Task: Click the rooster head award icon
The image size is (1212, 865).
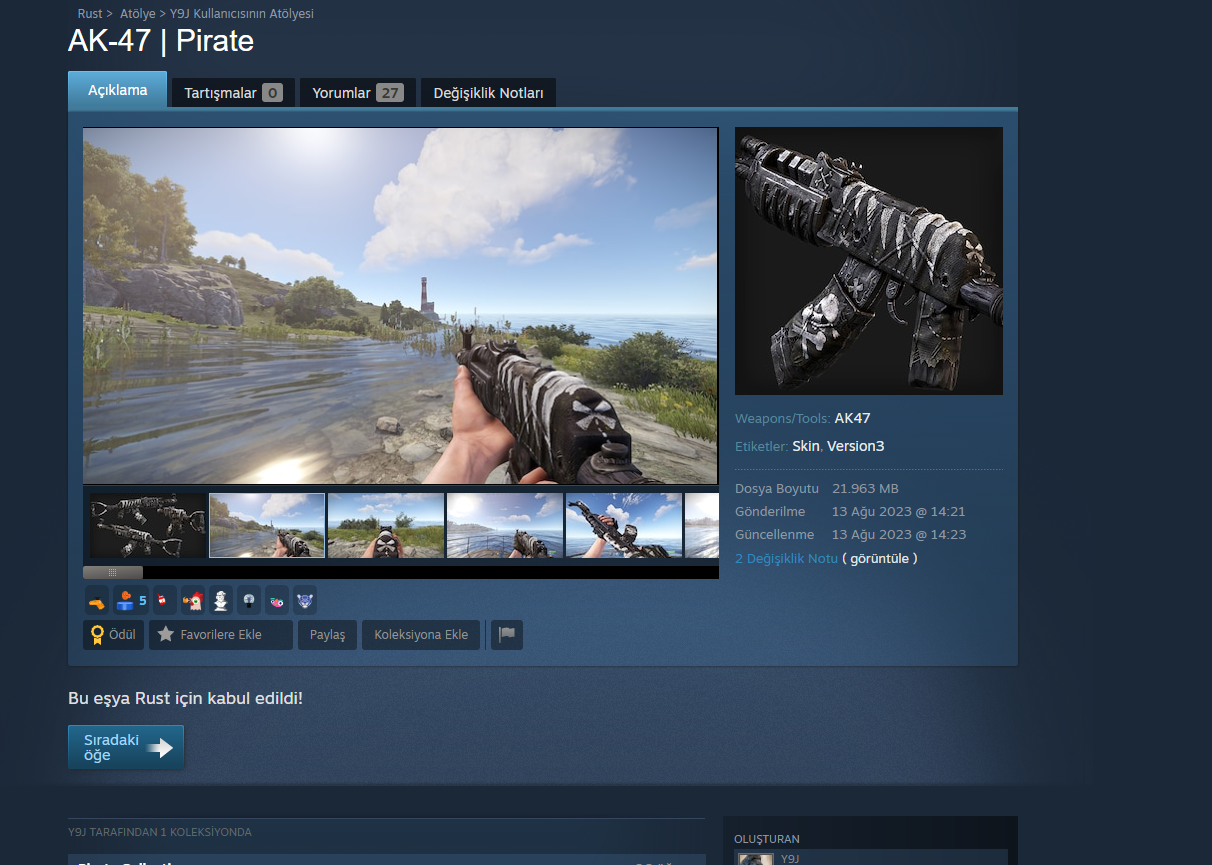Action: 192,600
